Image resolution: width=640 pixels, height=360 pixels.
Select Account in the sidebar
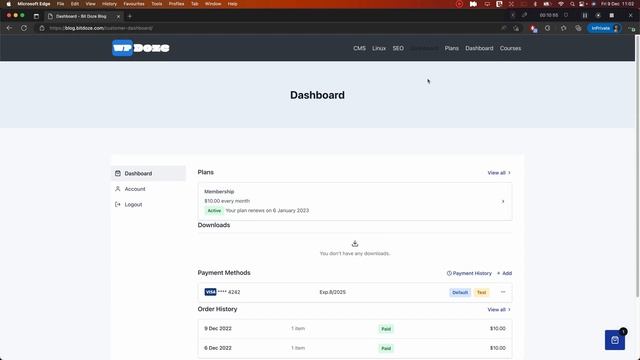pos(149,189)
